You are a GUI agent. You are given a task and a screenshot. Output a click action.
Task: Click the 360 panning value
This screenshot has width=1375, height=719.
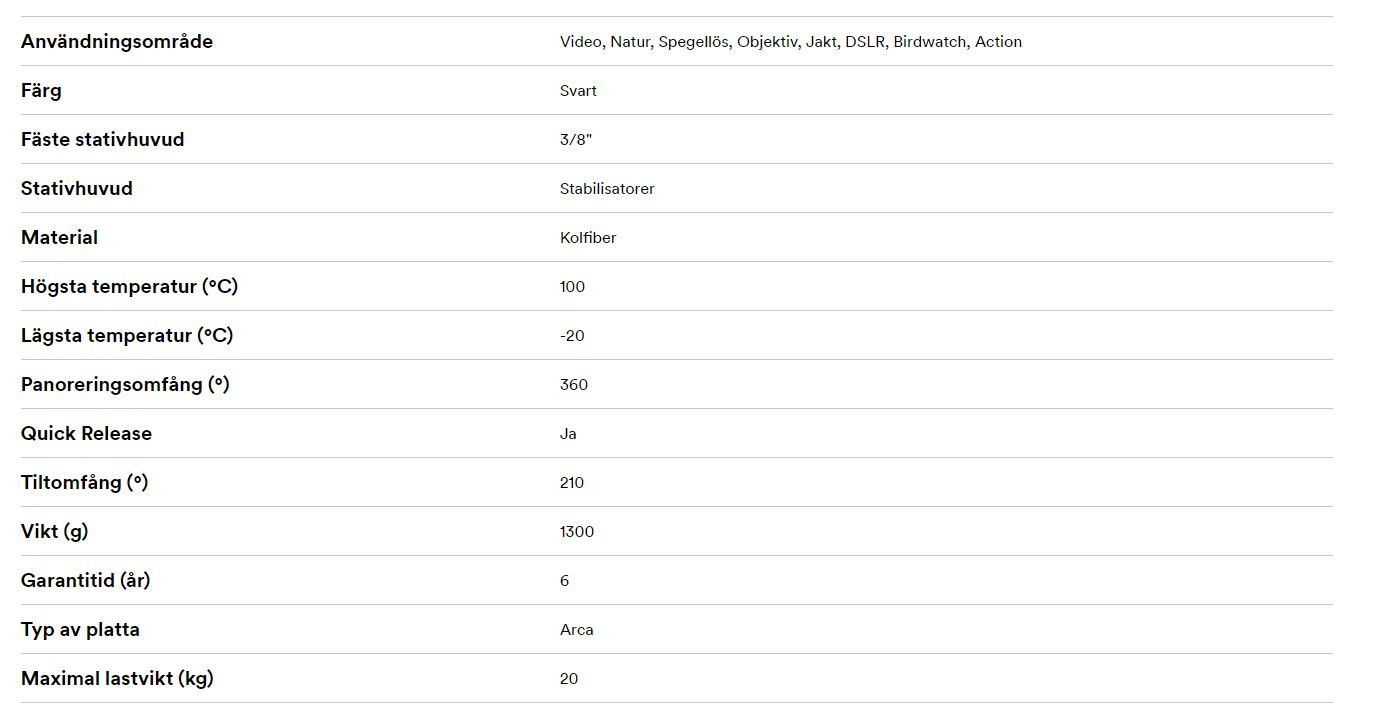pyautogui.click(x=574, y=385)
